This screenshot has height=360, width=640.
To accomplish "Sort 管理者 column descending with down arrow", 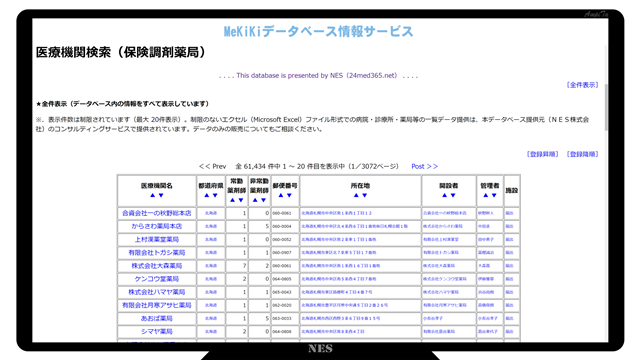I will click(x=494, y=196).
